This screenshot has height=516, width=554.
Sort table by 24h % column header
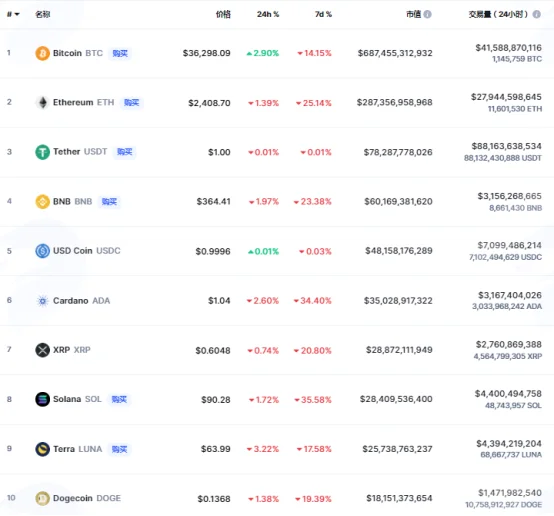point(268,14)
